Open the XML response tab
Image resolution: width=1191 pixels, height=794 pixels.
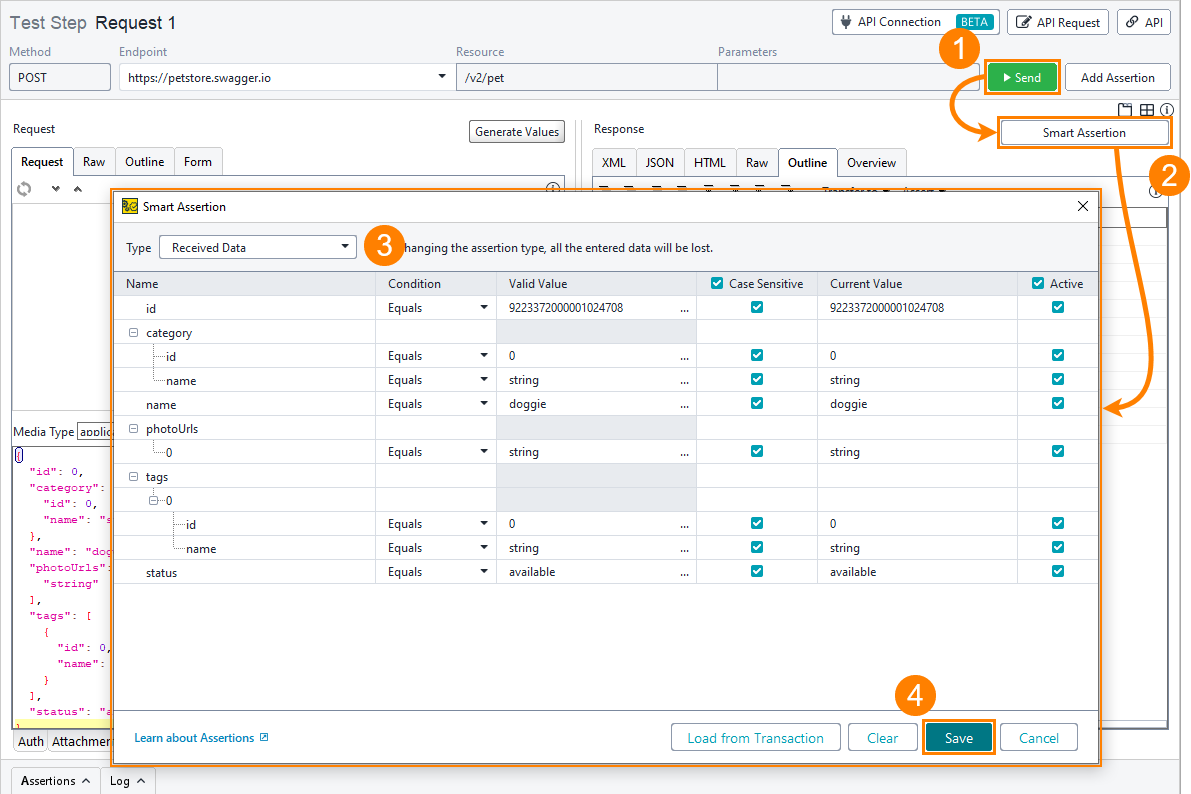pyautogui.click(x=614, y=163)
